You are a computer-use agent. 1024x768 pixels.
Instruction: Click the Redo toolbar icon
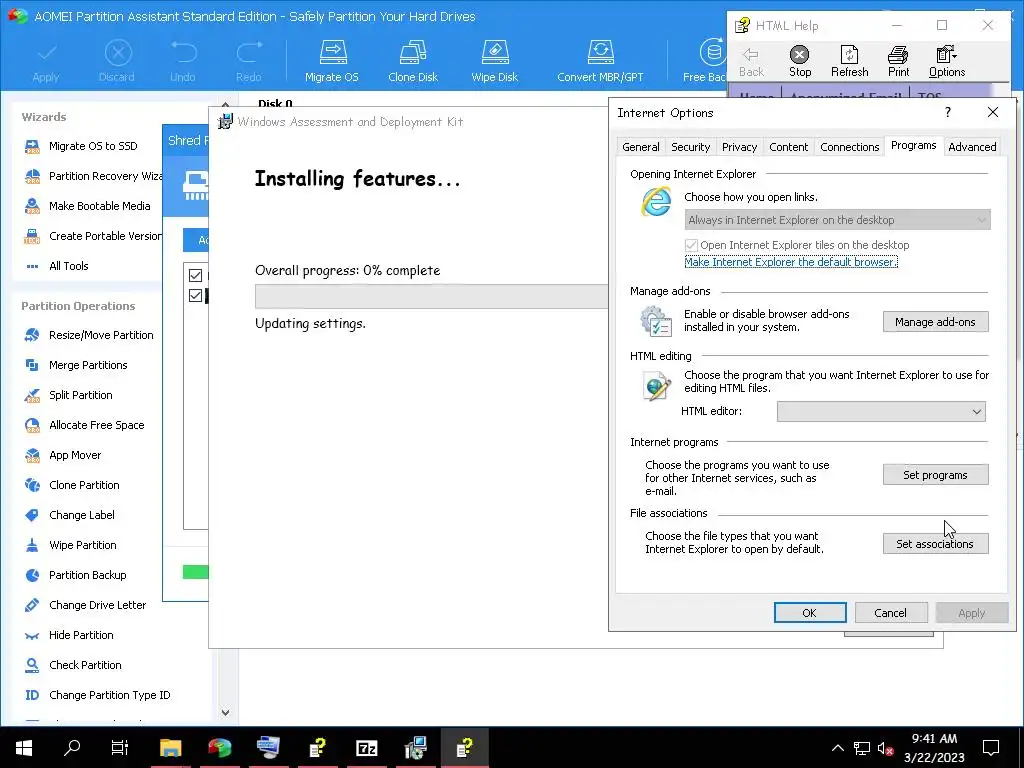point(248,61)
